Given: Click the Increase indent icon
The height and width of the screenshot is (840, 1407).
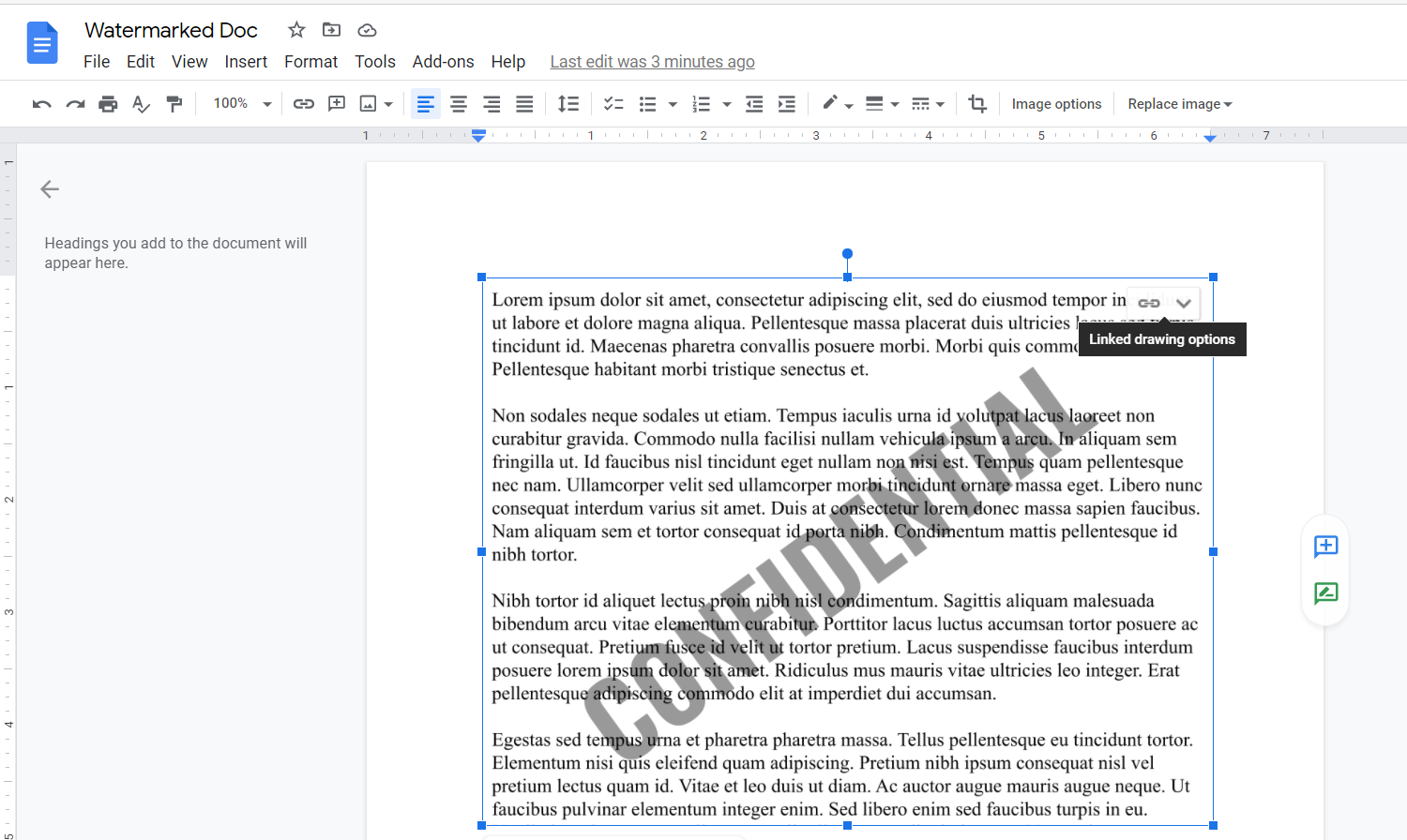Looking at the screenshot, I should [x=787, y=104].
